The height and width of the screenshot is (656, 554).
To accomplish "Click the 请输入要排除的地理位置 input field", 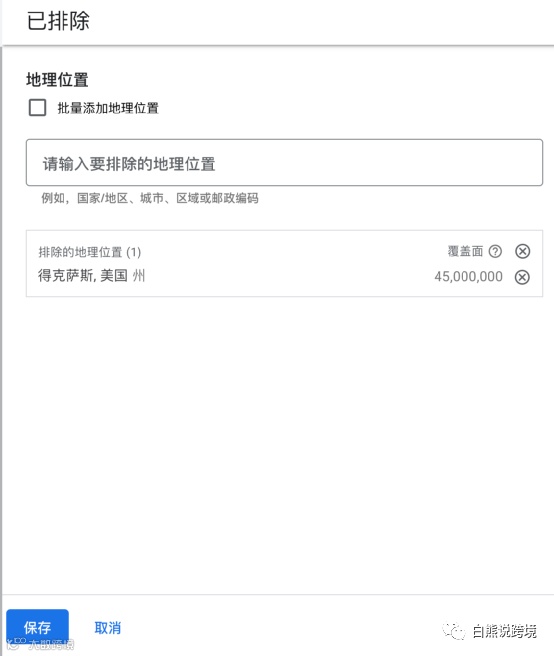I will pos(284,163).
